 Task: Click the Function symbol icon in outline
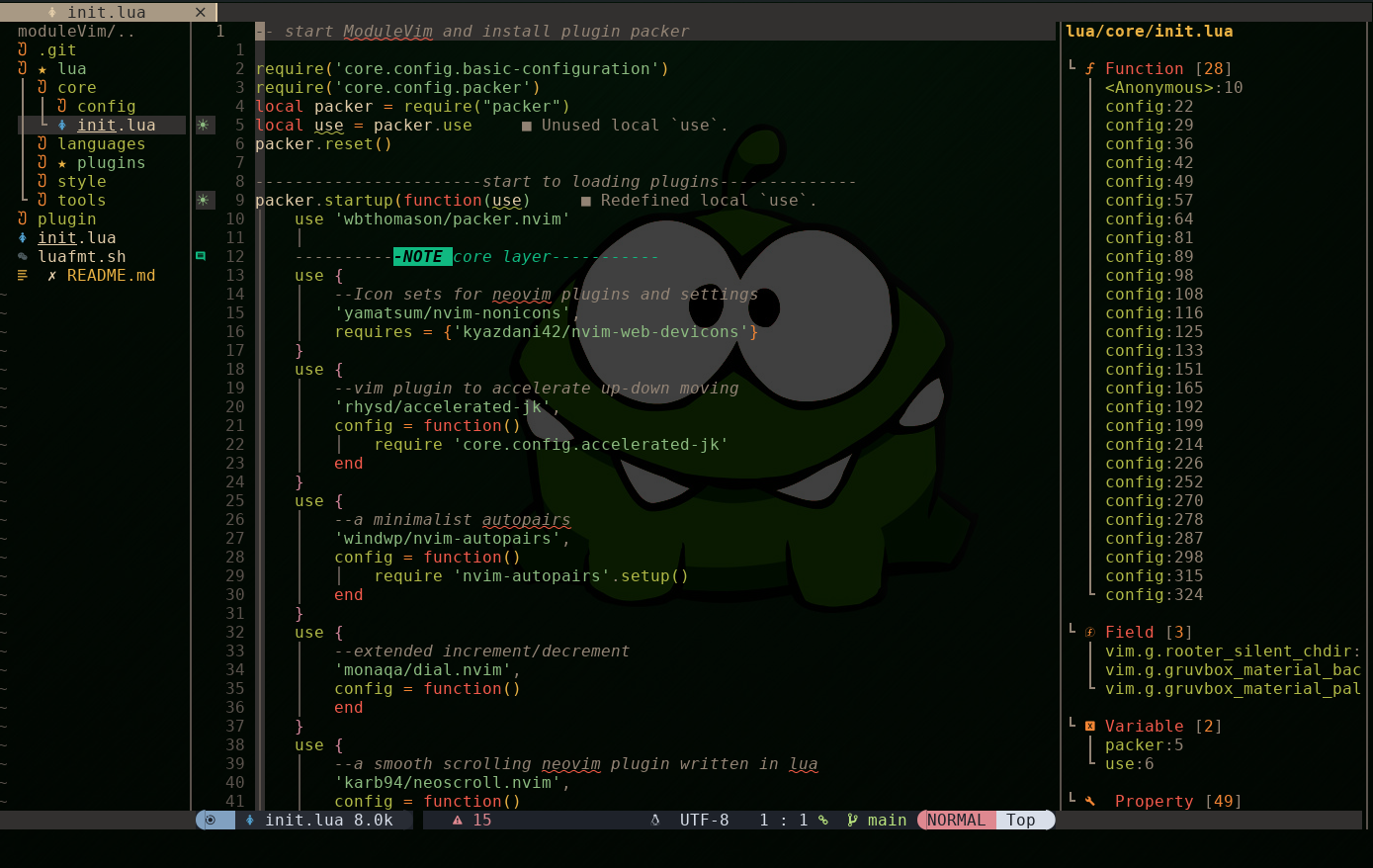pyautogui.click(x=1090, y=69)
